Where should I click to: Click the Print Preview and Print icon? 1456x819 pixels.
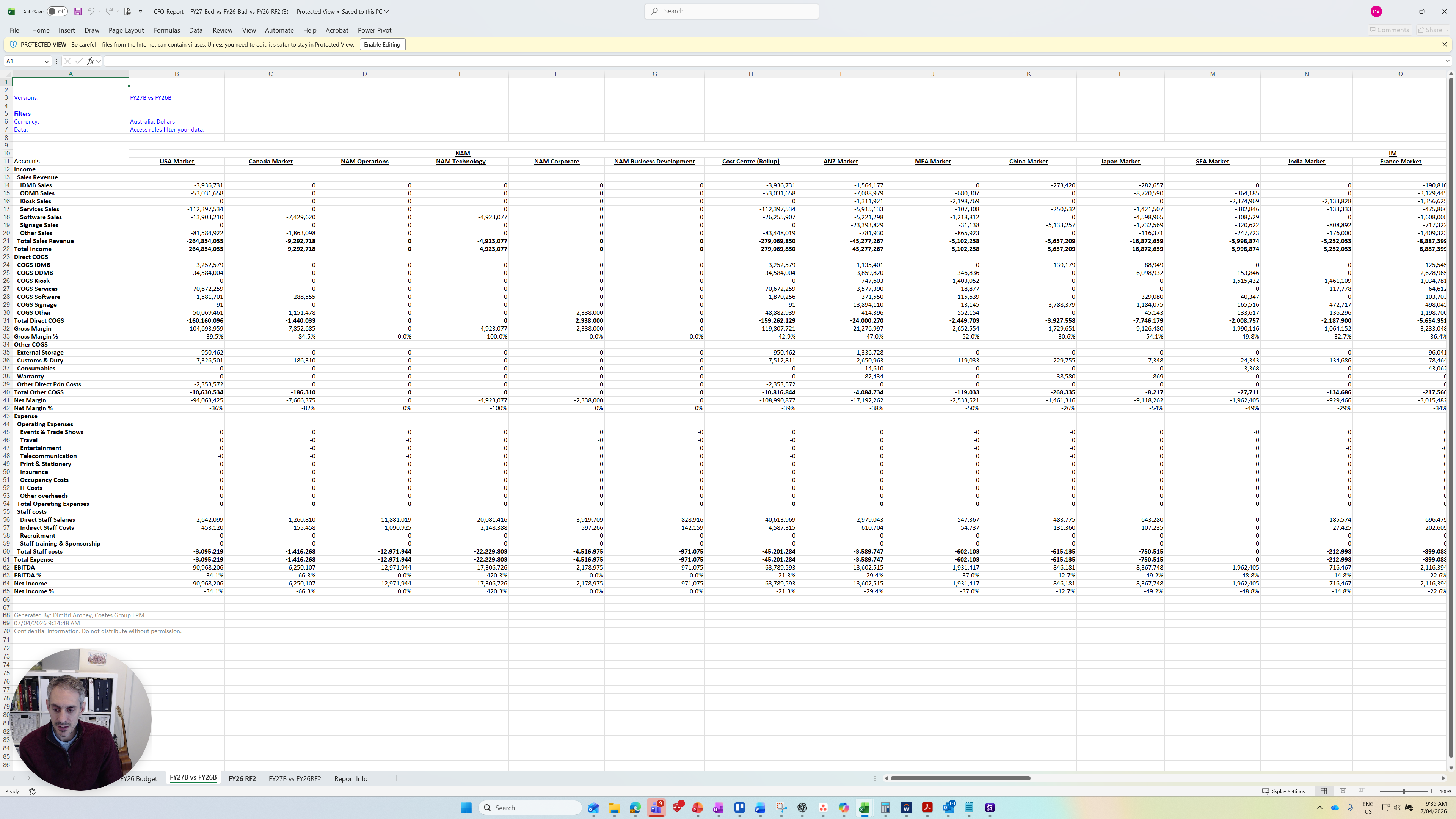tap(128, 11)
